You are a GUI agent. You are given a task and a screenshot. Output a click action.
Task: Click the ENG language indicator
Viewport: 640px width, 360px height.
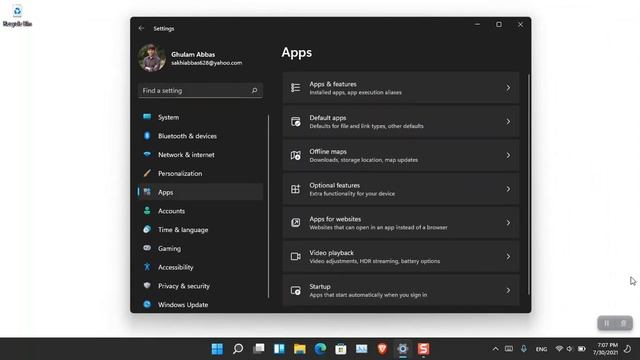(x=541, y=349)
